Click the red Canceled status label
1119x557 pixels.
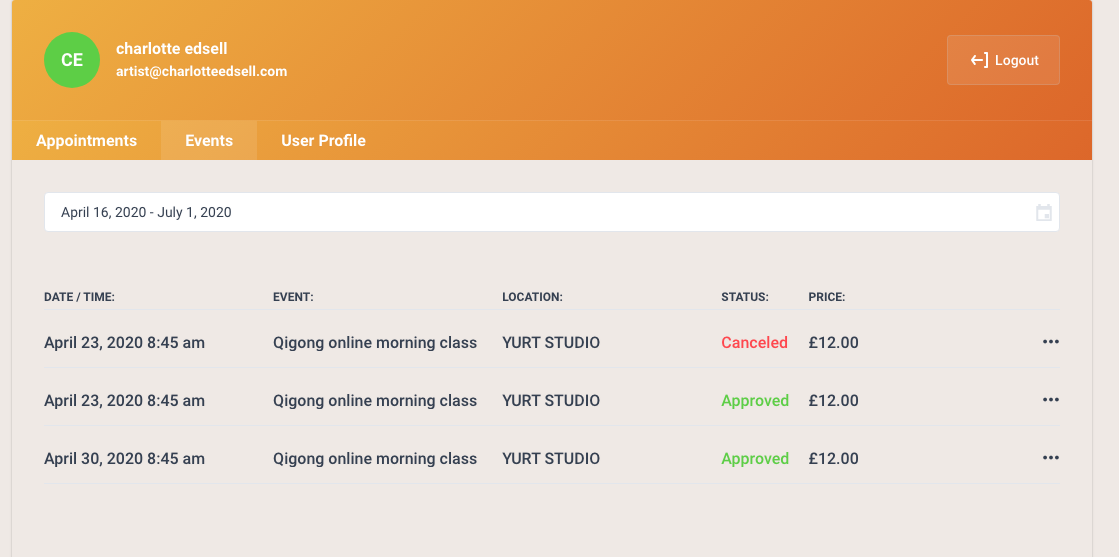coord(754,343)
